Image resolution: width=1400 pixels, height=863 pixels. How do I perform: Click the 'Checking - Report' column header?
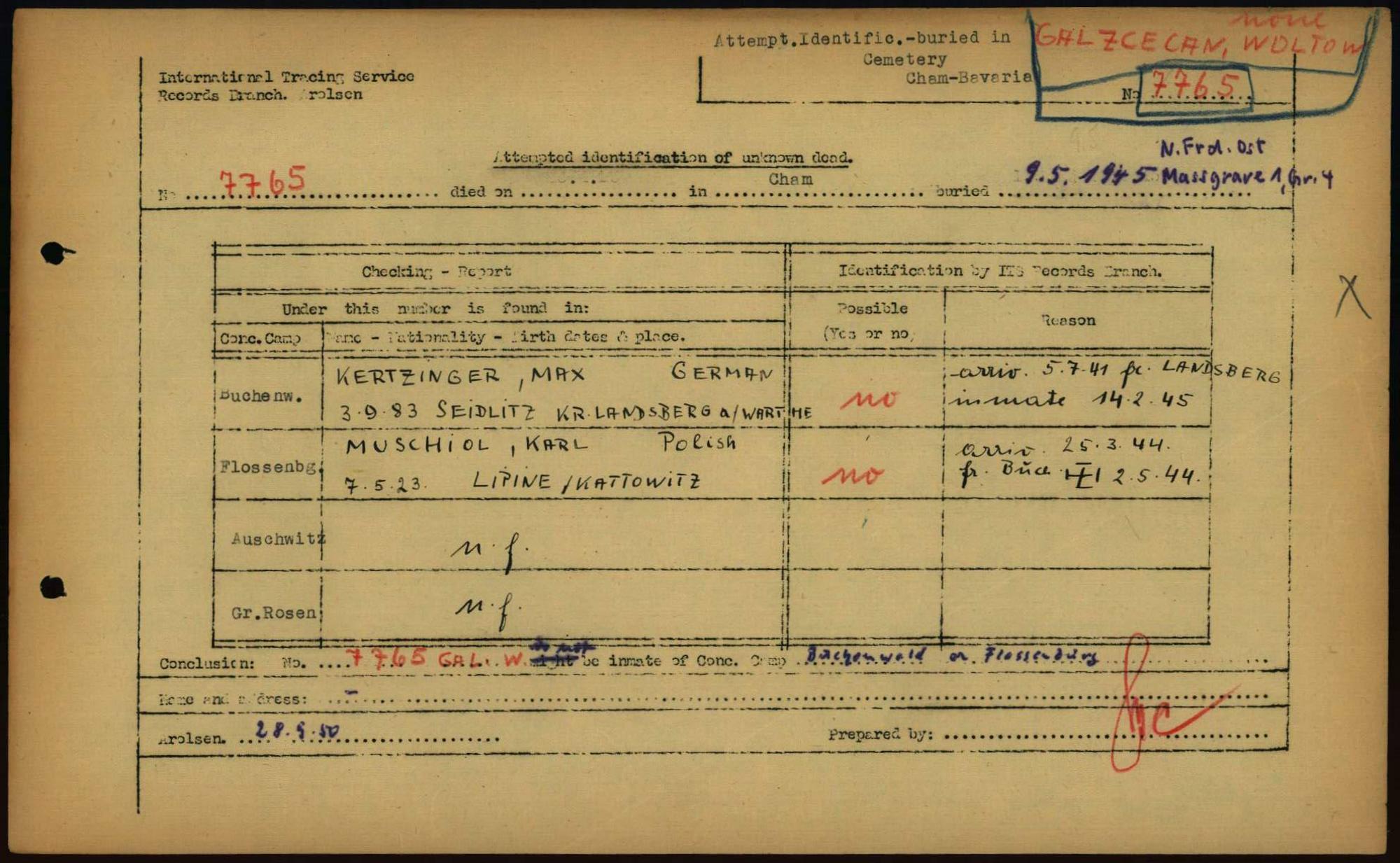[436, 272]
